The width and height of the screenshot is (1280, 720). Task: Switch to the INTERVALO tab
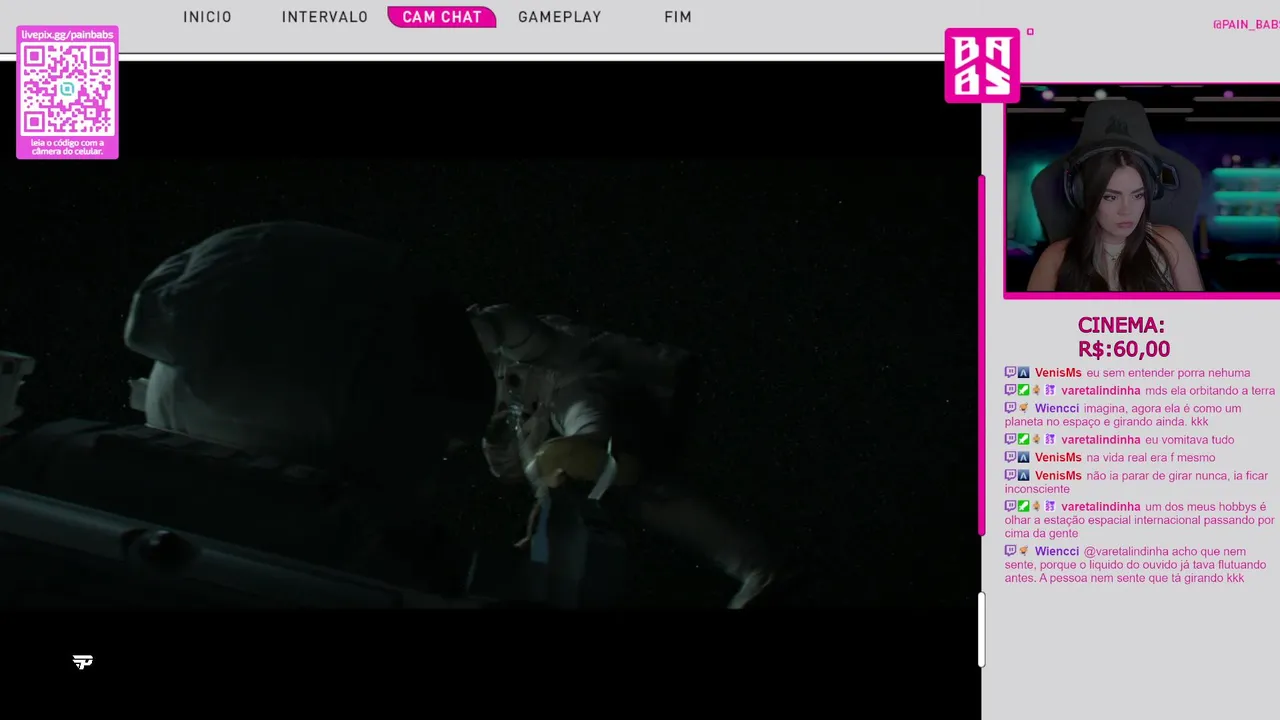[325, 17]
